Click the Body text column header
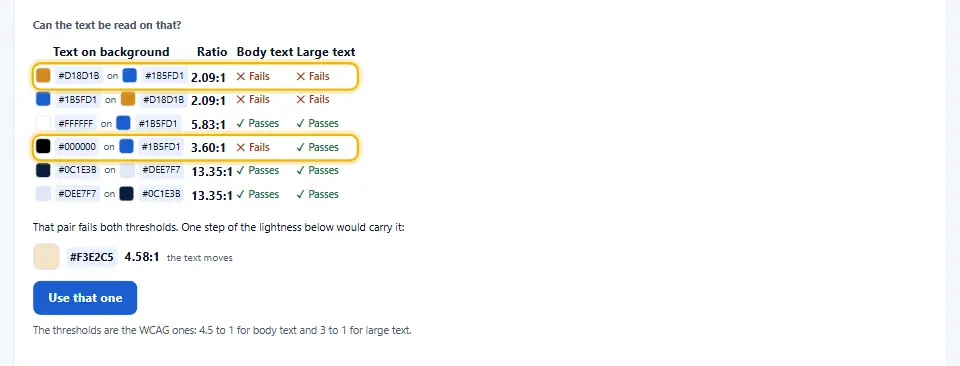Image resolution: width=960 pixels, height=366 pixels. [x=265, y=52]
